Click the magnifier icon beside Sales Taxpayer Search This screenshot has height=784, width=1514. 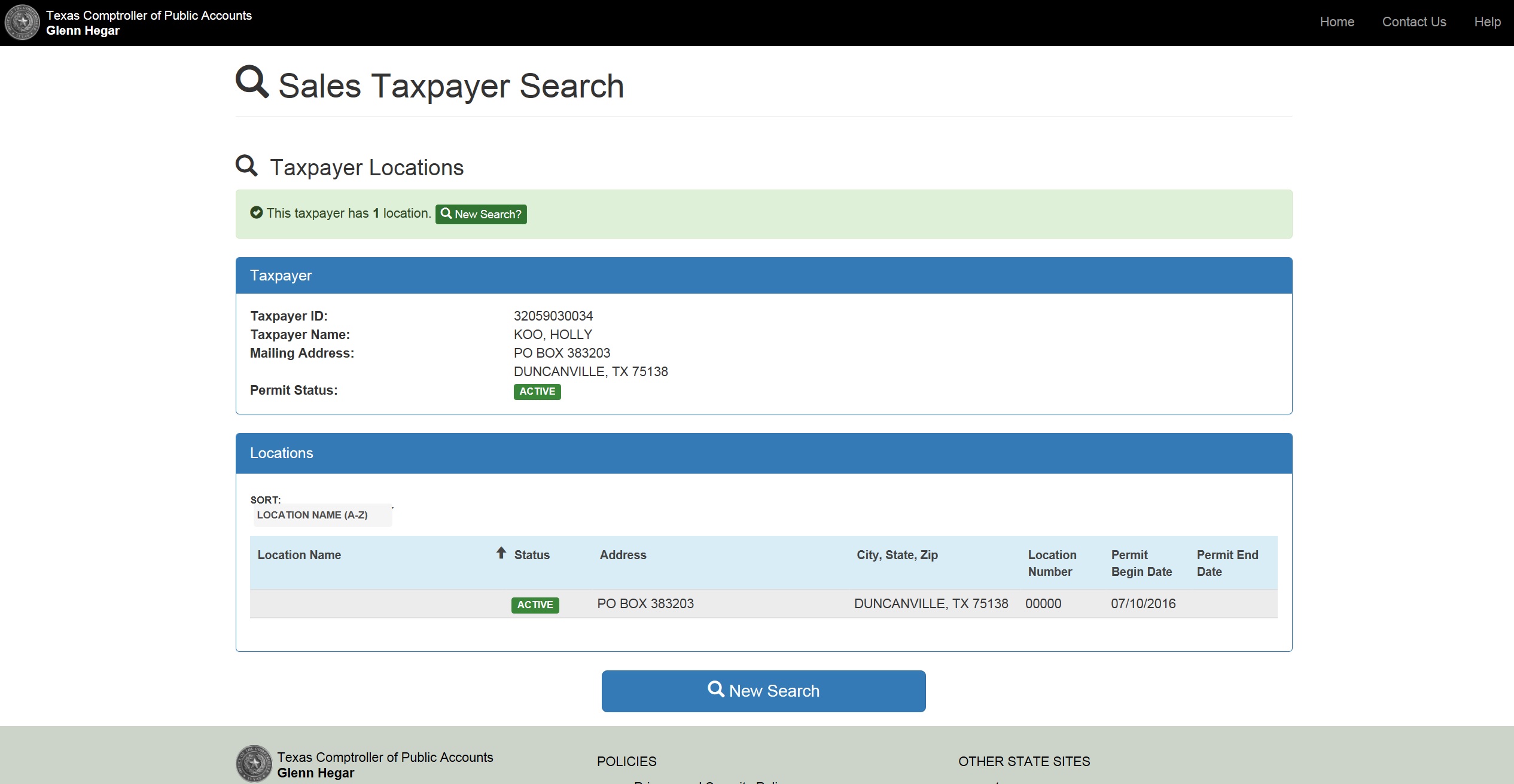click(x=252, y=83)
